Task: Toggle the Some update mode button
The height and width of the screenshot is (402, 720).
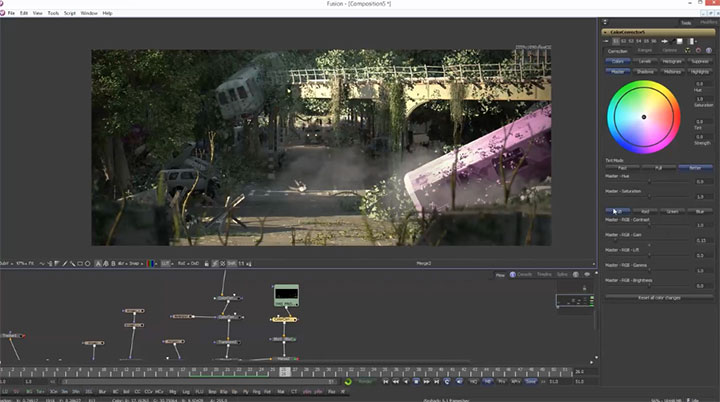Action: (x=531, y=382)
